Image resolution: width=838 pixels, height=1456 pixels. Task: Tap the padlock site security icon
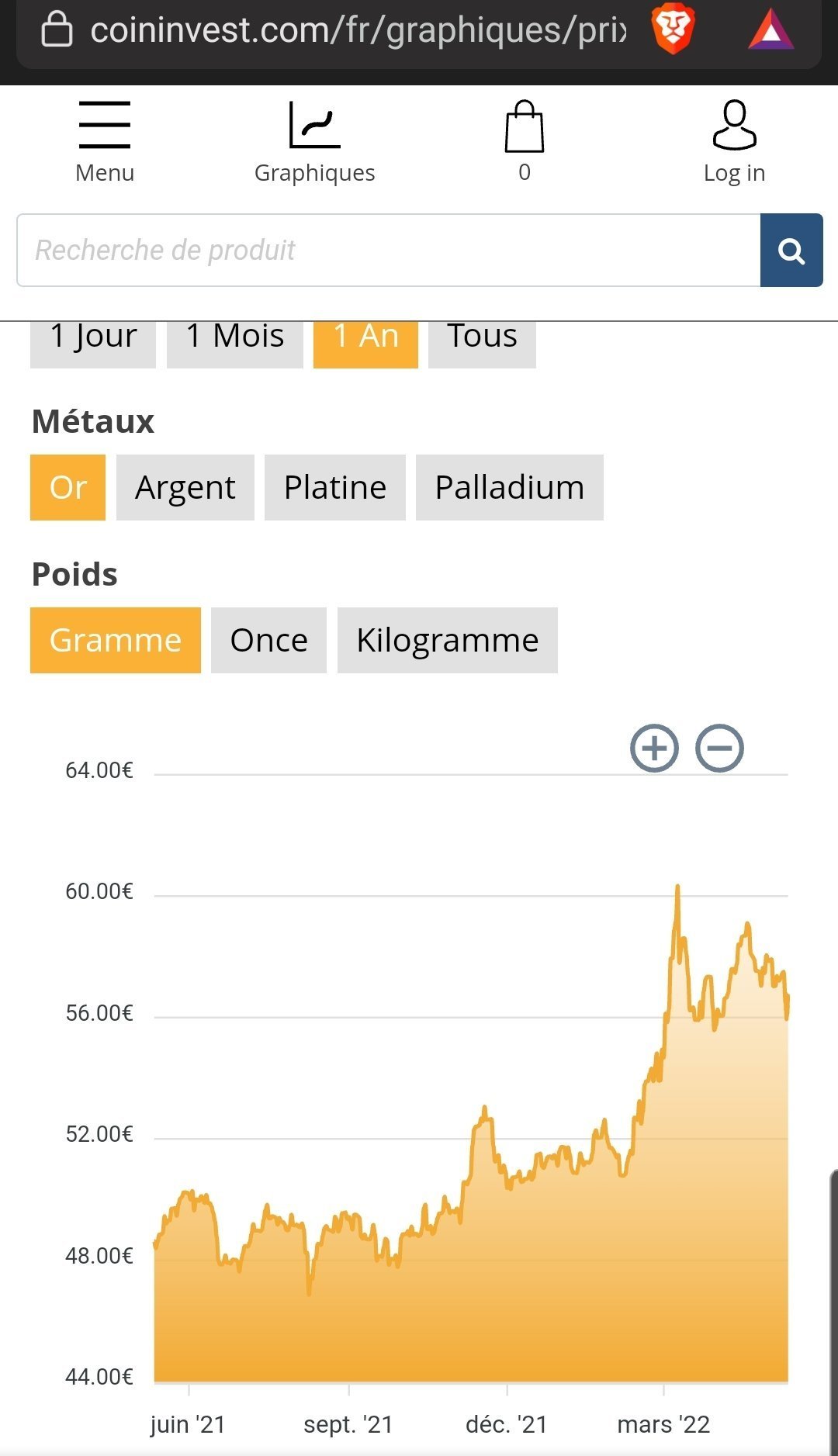tap(57, 30)
